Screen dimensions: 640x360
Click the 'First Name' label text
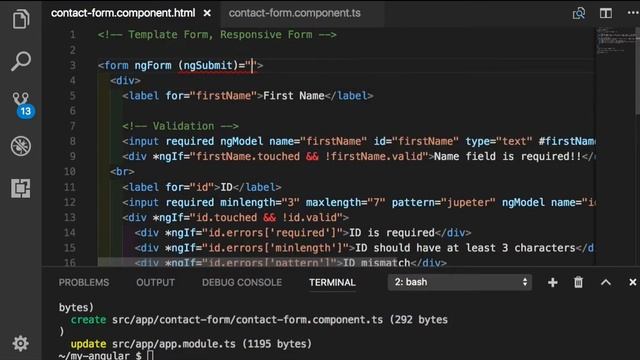(x=293, y=96)
